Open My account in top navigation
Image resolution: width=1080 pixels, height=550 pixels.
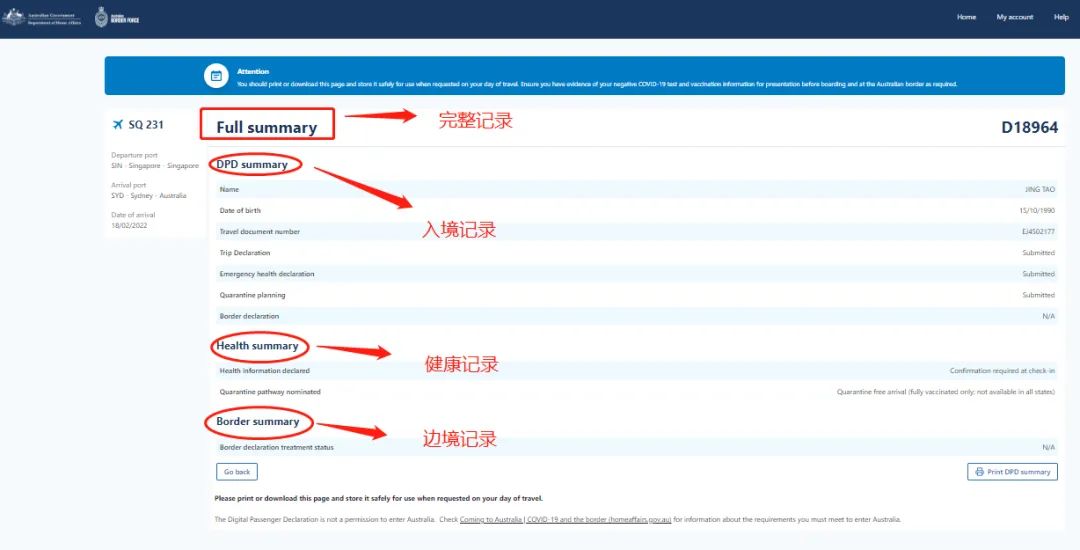(x=1014, y=17)
